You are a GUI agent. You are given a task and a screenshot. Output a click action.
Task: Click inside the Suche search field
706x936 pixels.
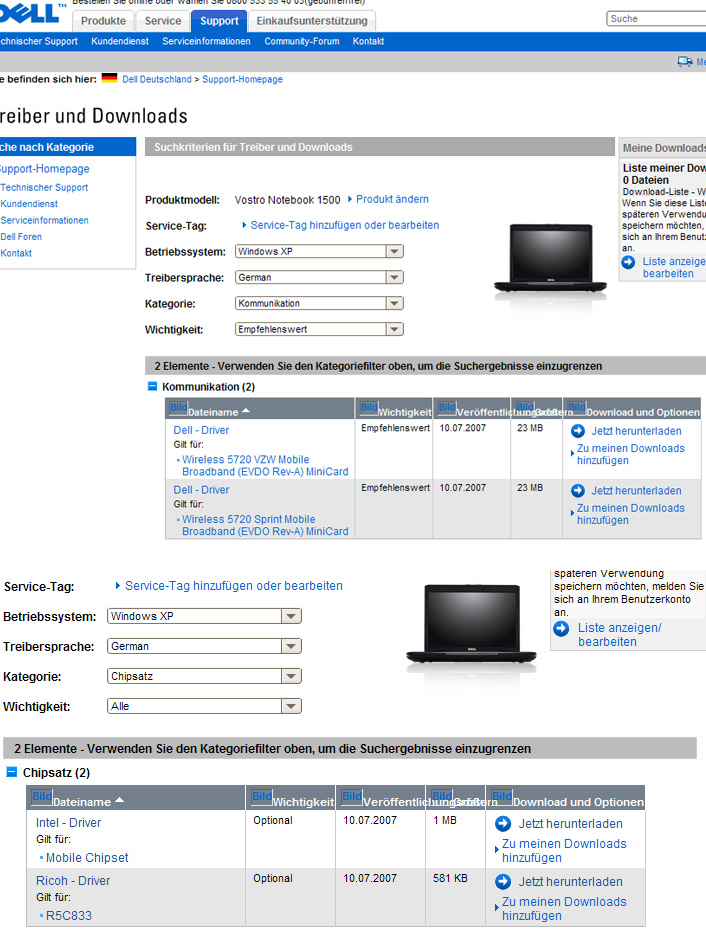tap(656, 19)
